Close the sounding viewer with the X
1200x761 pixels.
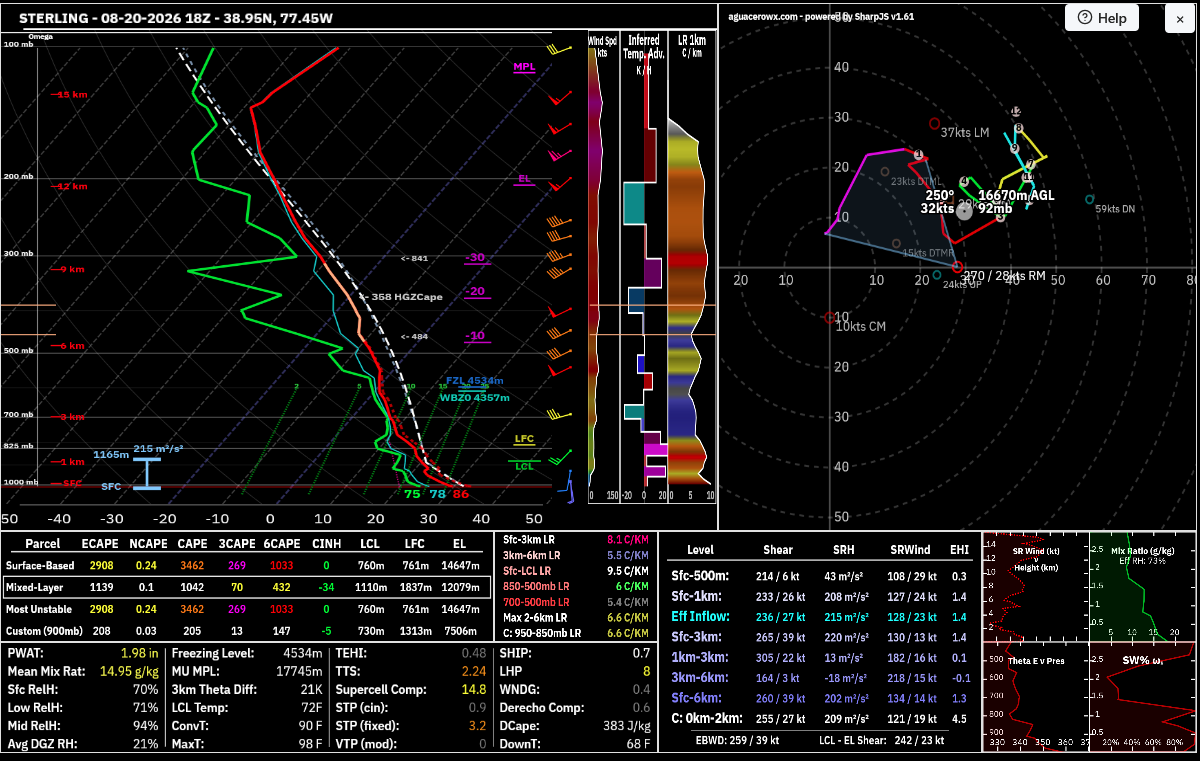(x=1180, y=18)
